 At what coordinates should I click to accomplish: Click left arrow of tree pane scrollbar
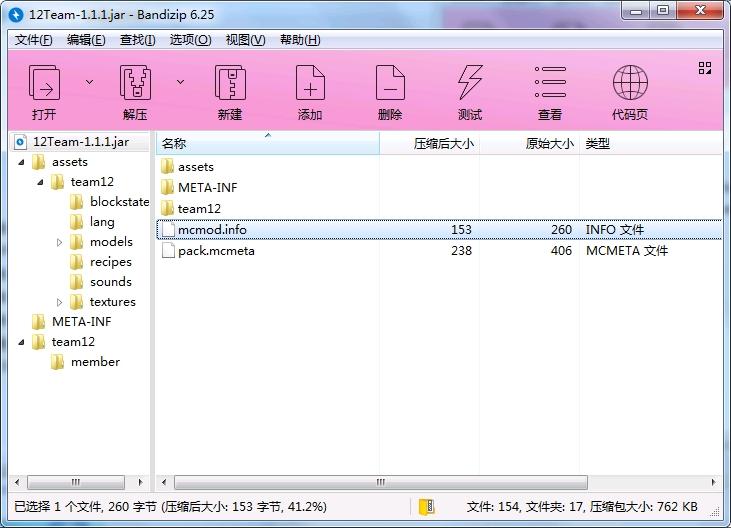(x=17, y=482)
